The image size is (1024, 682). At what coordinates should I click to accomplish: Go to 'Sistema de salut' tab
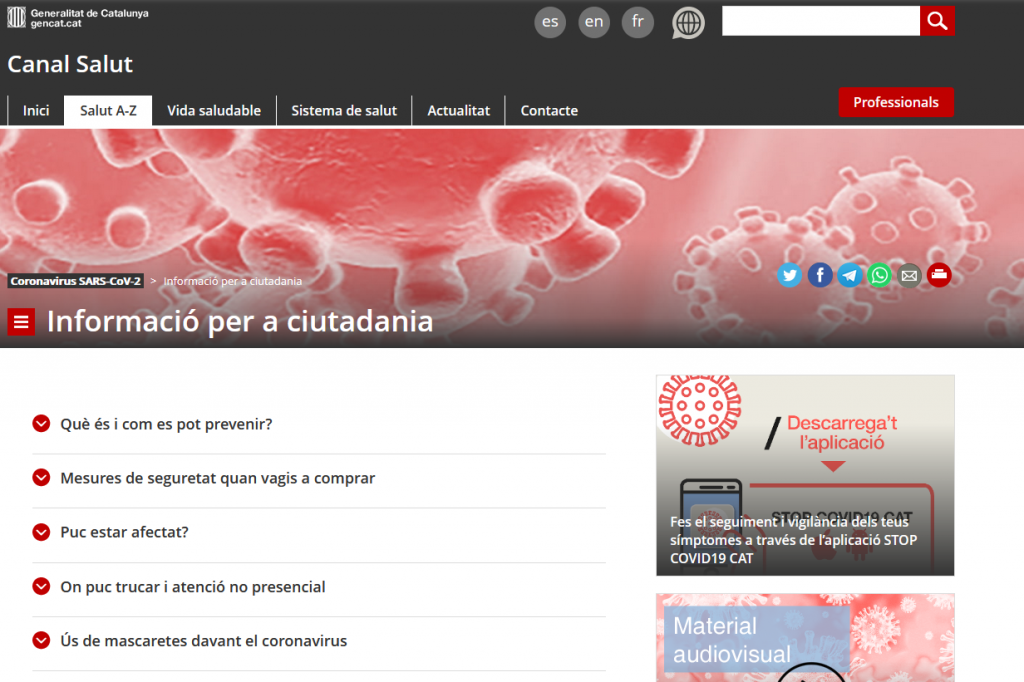344,111
